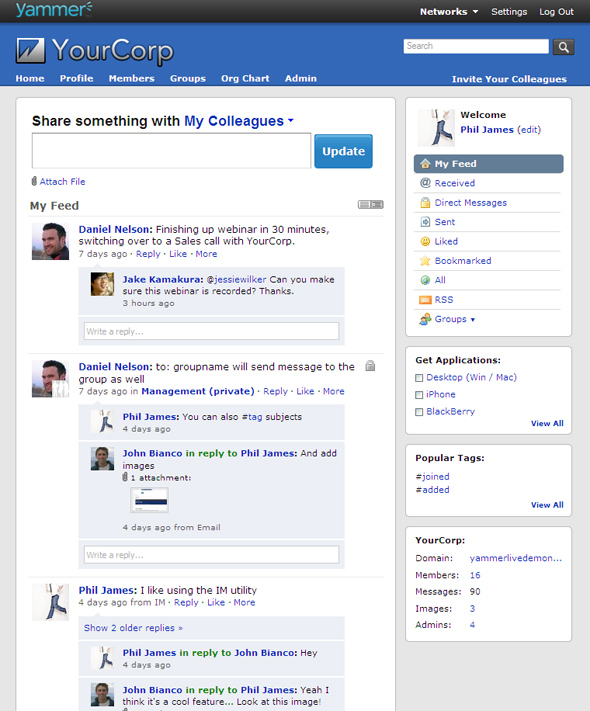Image resolution: width=590 pixels, height=711 pixels.
Task: Click the Direct Messages lock icon
Action: [425, 202]
